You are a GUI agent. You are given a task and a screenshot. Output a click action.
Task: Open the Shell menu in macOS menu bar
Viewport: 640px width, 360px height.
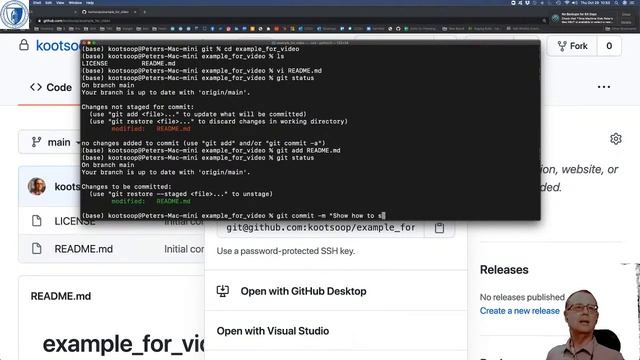[x=37, y=2]
